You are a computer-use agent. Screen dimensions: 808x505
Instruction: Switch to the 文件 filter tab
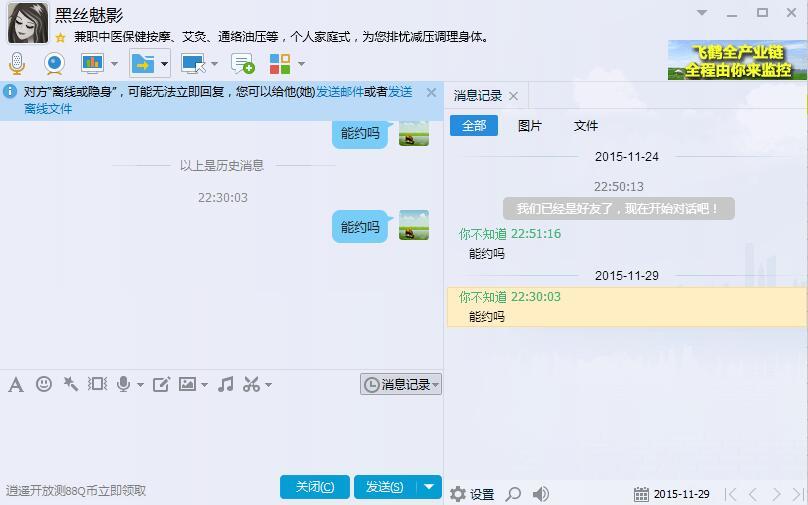point(586,126)
